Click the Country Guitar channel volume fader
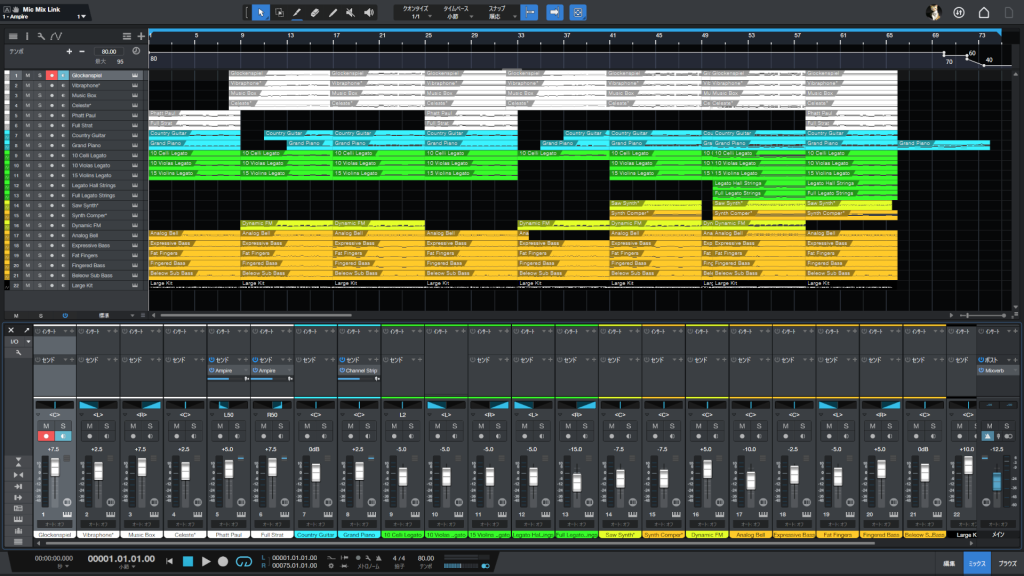 (316, 473)
